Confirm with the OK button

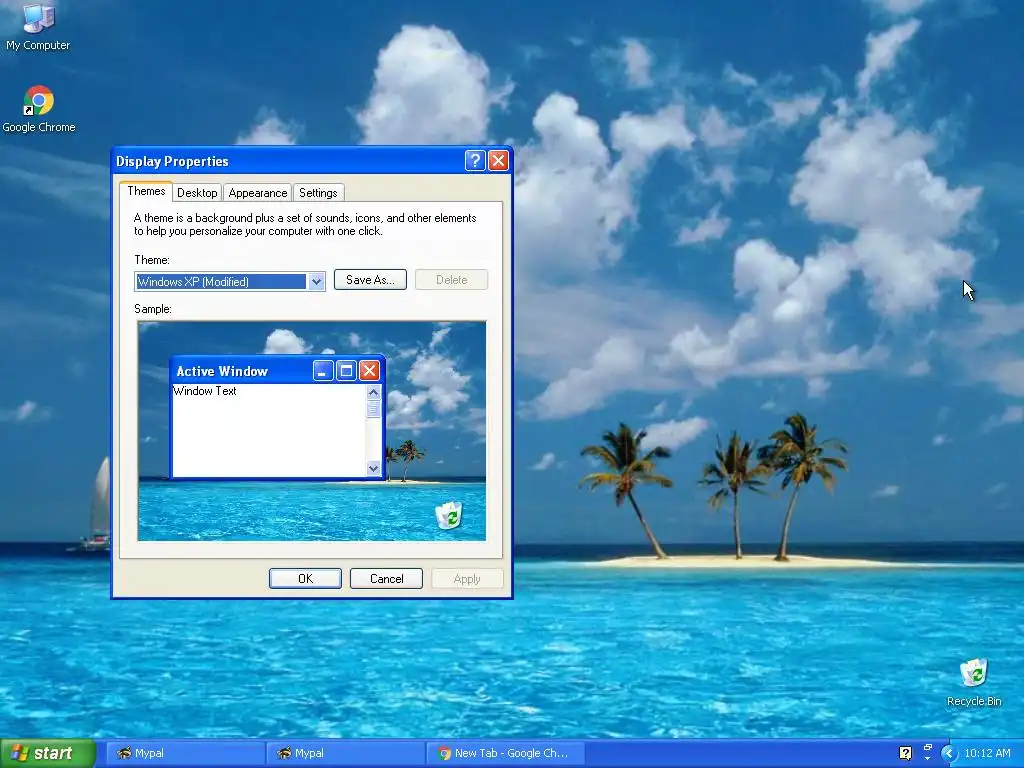coord(305,579)
